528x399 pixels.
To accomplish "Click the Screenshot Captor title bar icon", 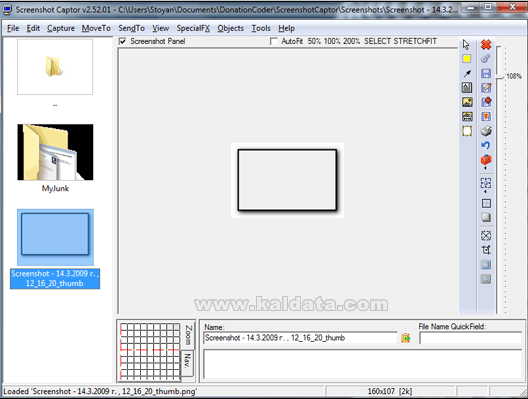I will click(7, 10).
